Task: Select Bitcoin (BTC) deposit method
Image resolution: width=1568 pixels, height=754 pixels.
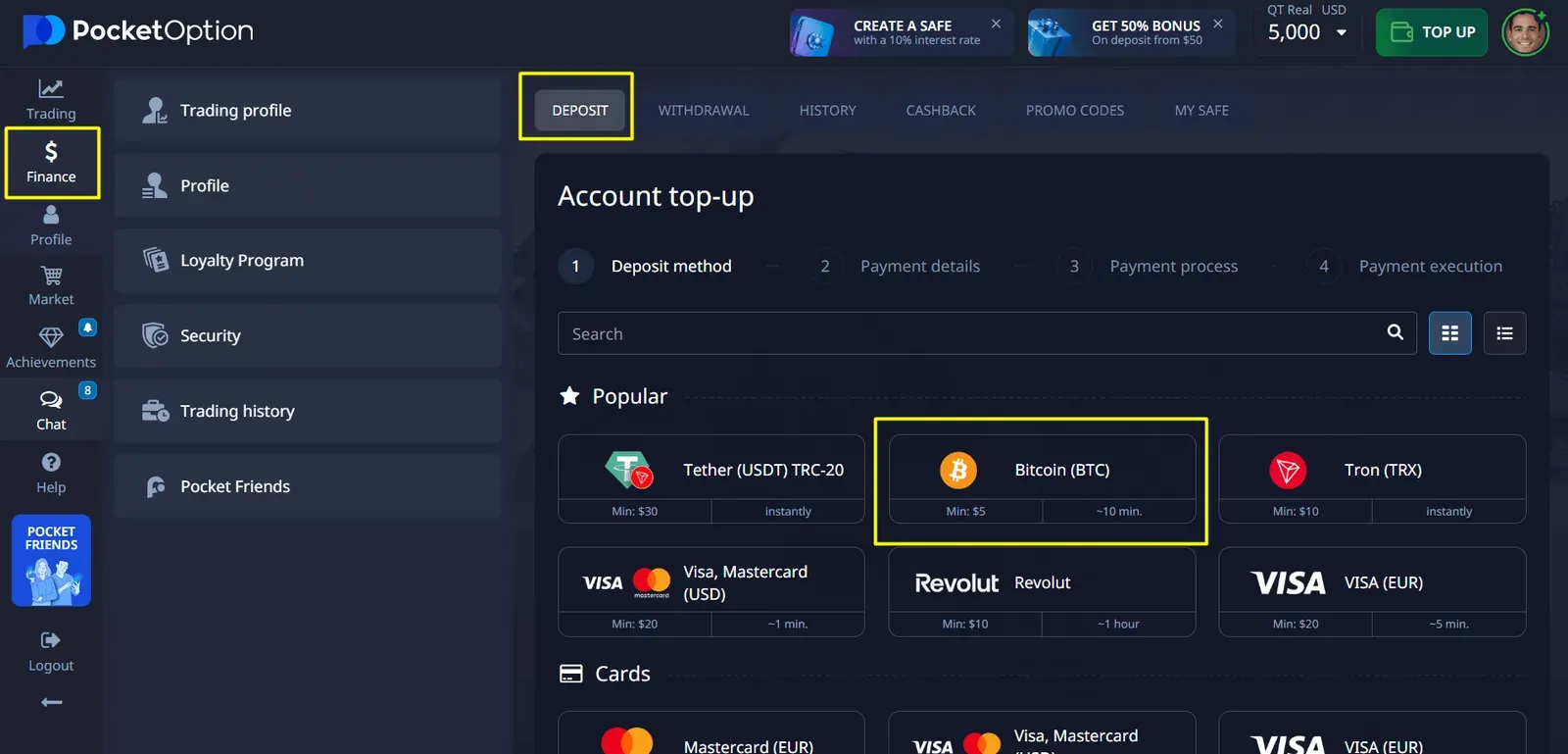Action: pyautogui.click(x=1042, y=471)
